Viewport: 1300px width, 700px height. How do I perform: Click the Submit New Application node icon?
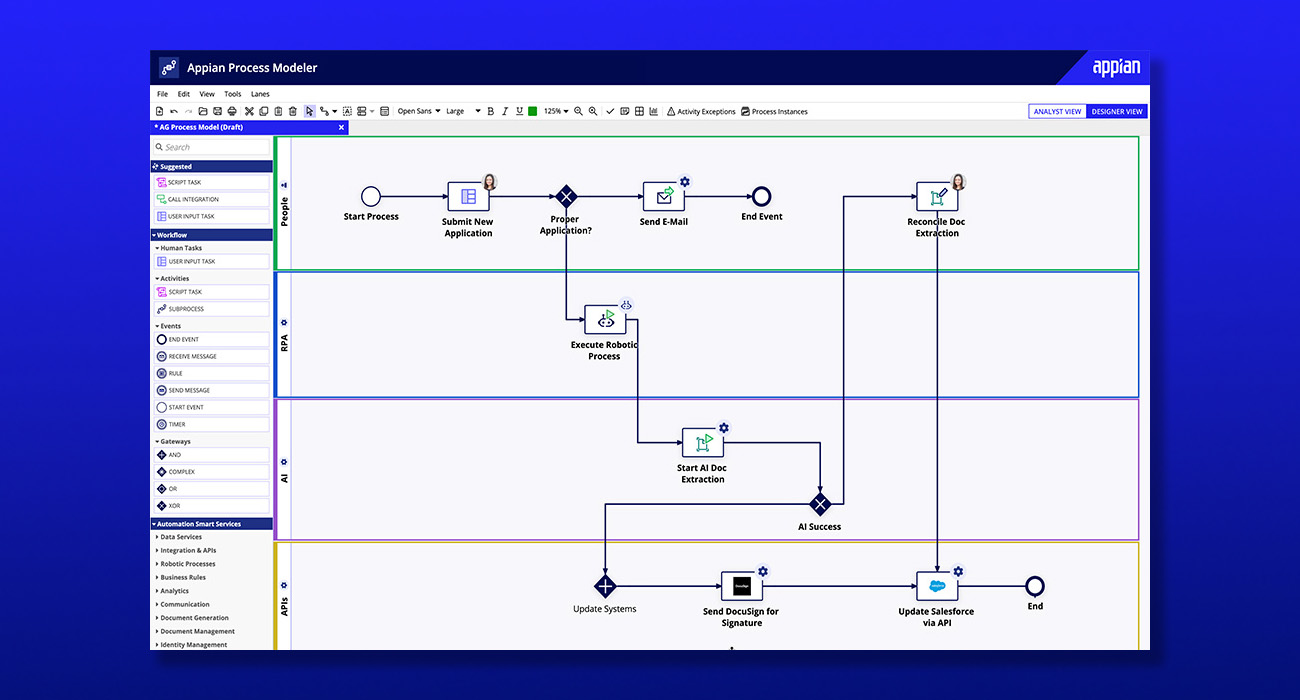coord(468,196)
